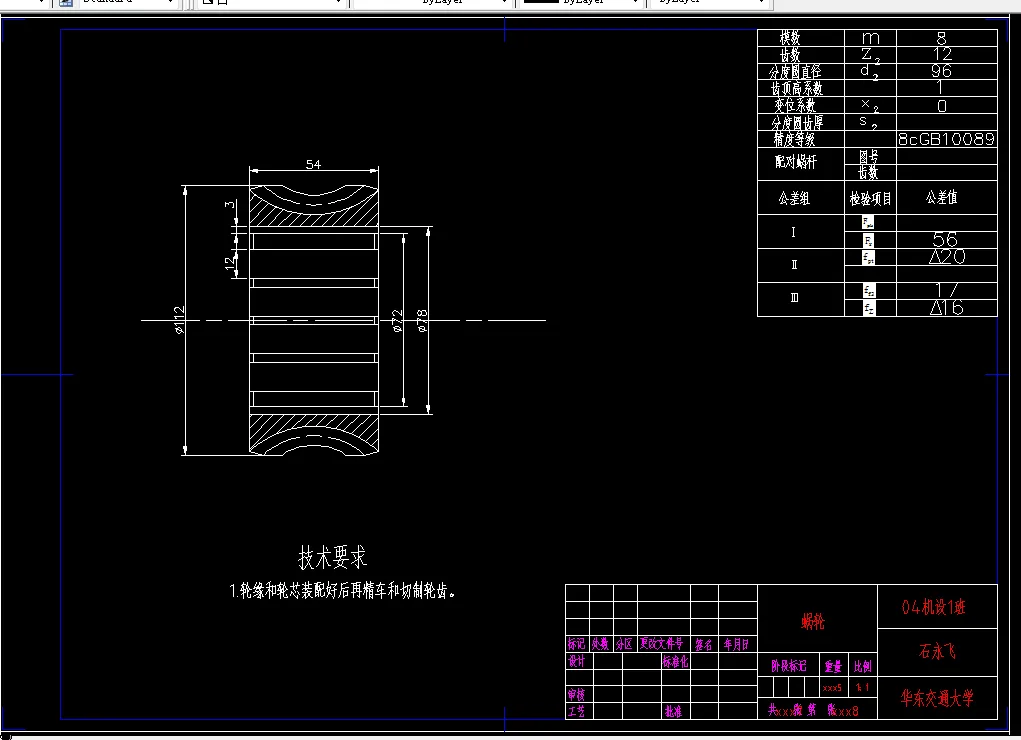Select the horizontal dashed centerline
The width and height of the screenshot is (1021, 740).
click(343, 320)
